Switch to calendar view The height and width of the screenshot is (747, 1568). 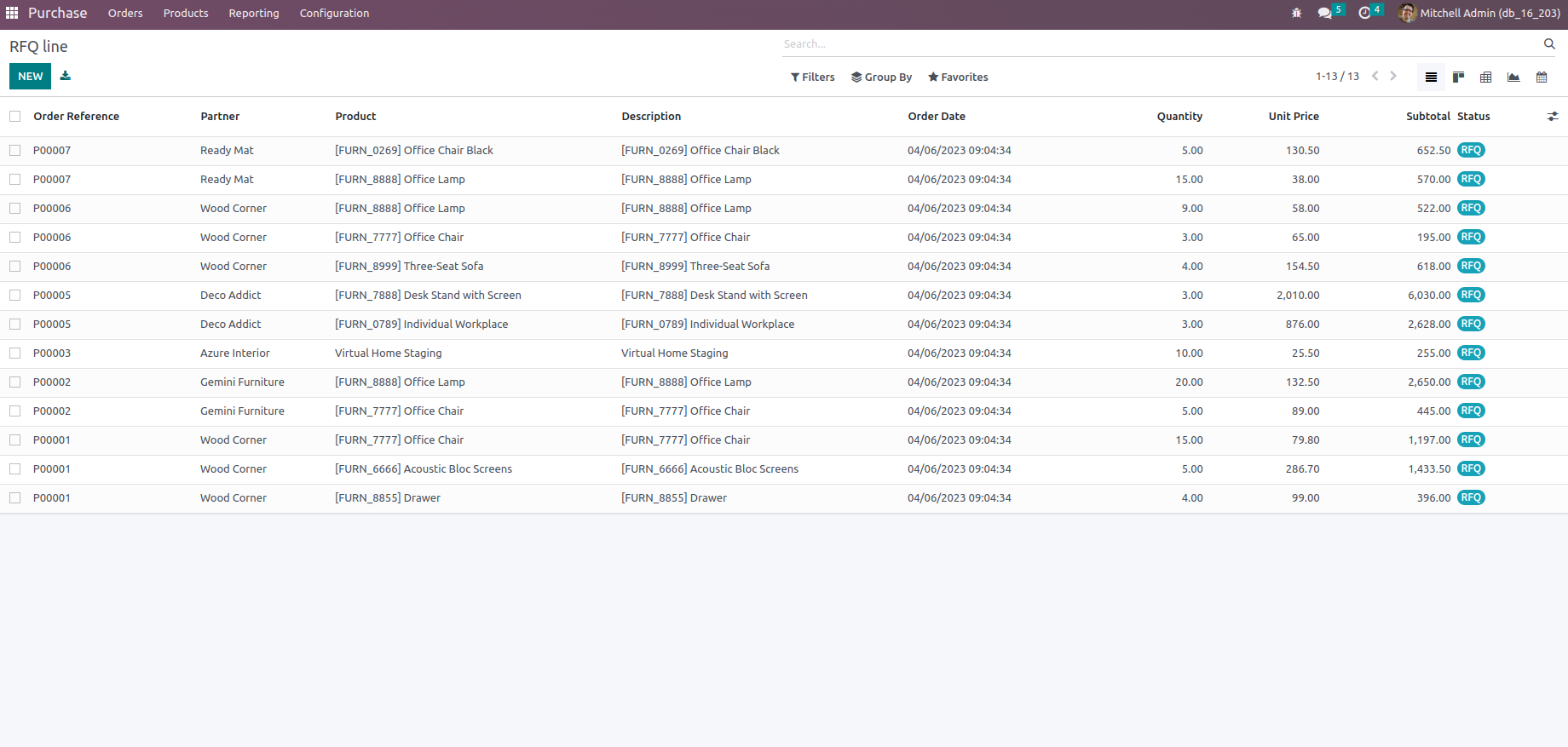(x=1542, y=77)
